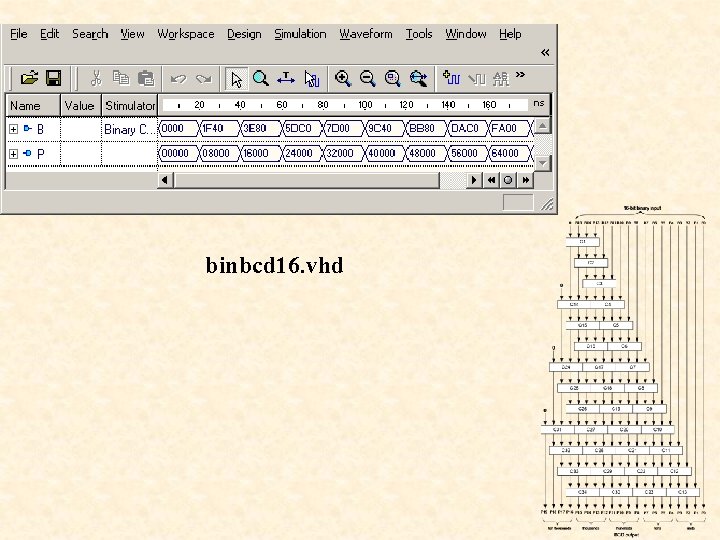Click the 100 ns ruler mark
This screenshot has height=540, width=720.
pos(365,105)
